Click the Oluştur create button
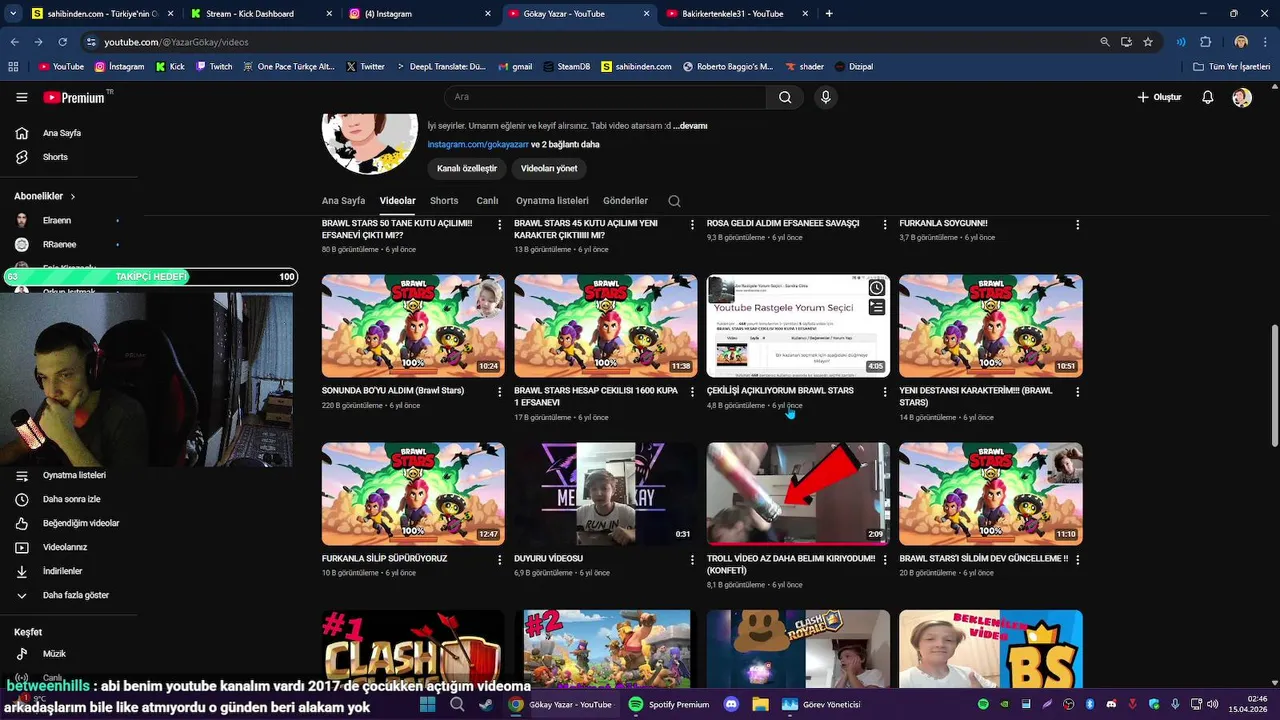The image size is (1280, 720). [x=1160, y=97]
